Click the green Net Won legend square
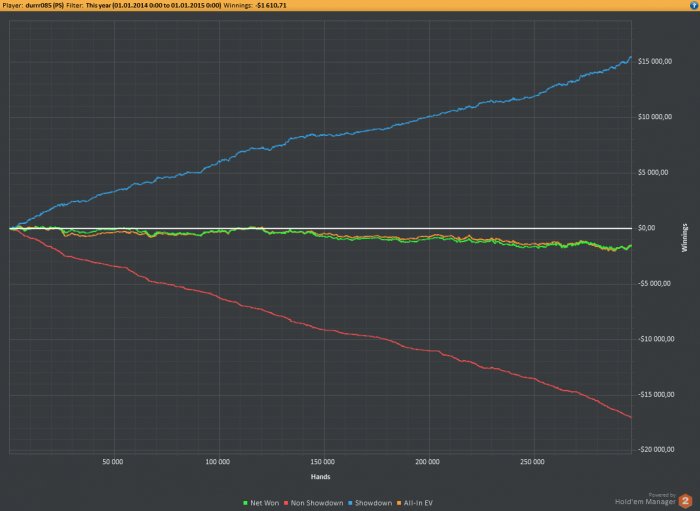This screenshot has height=511, width=700. (245, 503)
